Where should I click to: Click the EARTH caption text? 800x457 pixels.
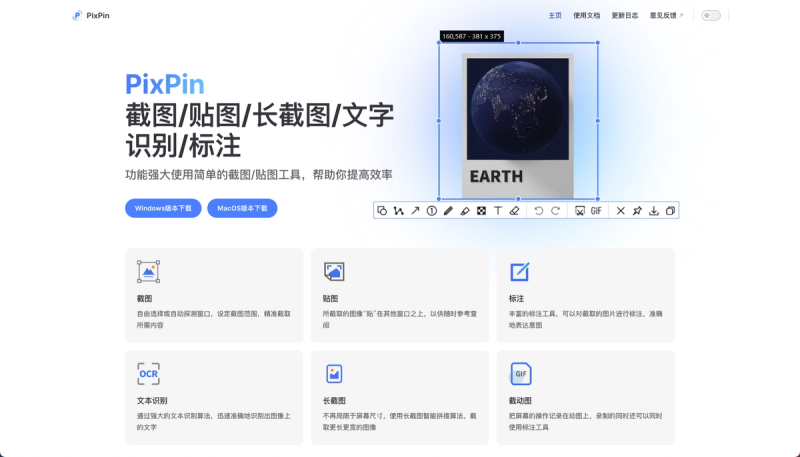click(x=496, y=176)
